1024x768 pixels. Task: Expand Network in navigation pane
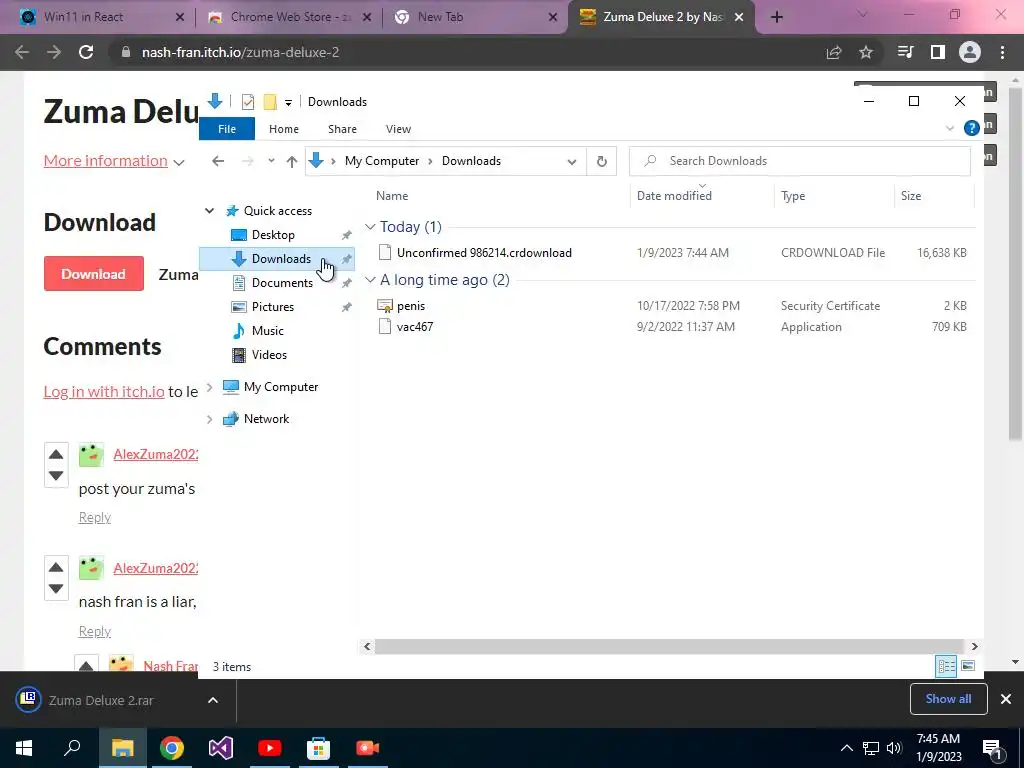coord(209,419)
